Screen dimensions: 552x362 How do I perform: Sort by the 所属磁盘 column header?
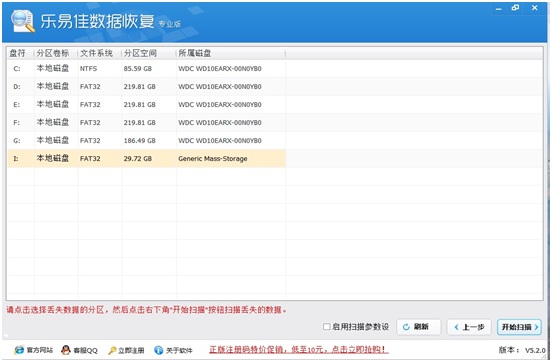click(x=230, y=53)
